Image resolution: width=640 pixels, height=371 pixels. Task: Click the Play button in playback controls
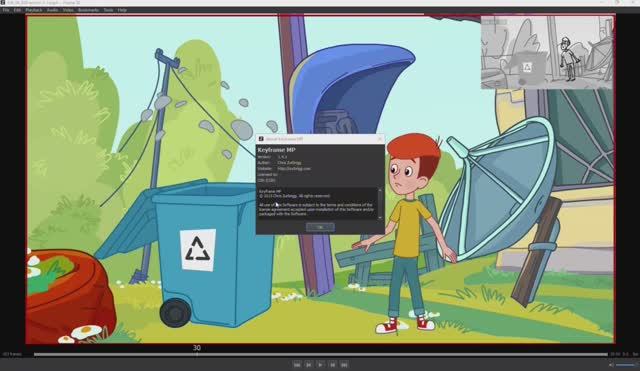pyautogui.click(x=320, y=365)
